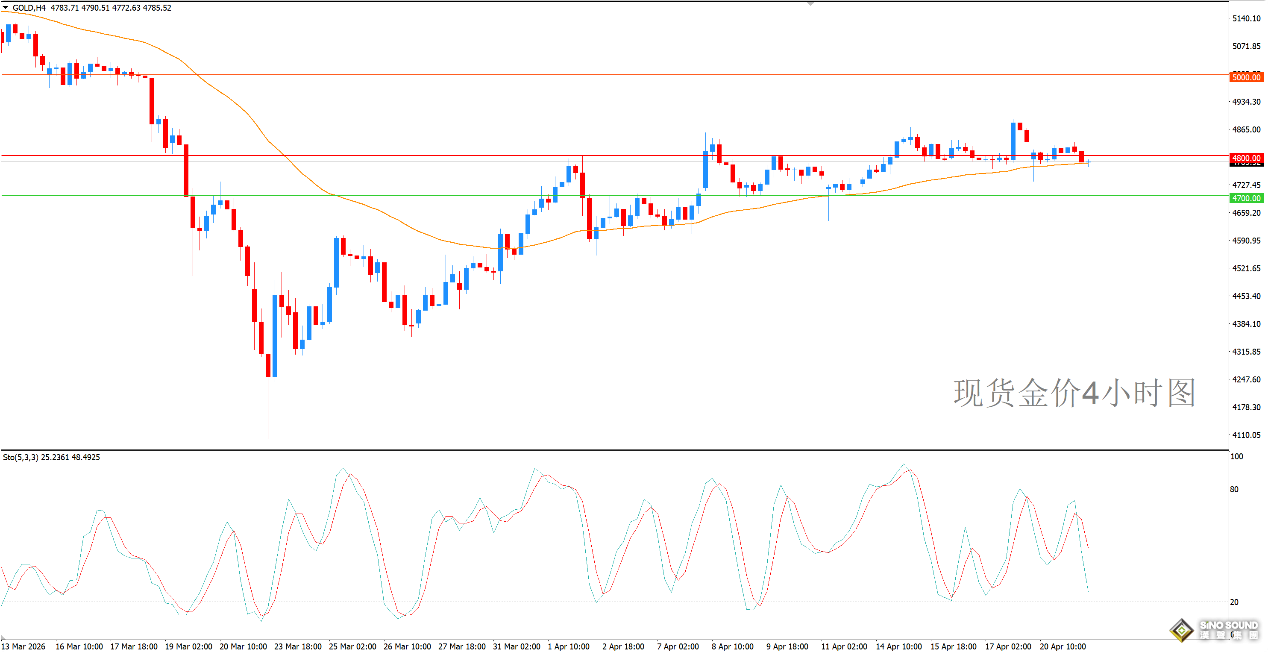
Task: Click the 5140.10 price scale value
Action: [1246, 19]
